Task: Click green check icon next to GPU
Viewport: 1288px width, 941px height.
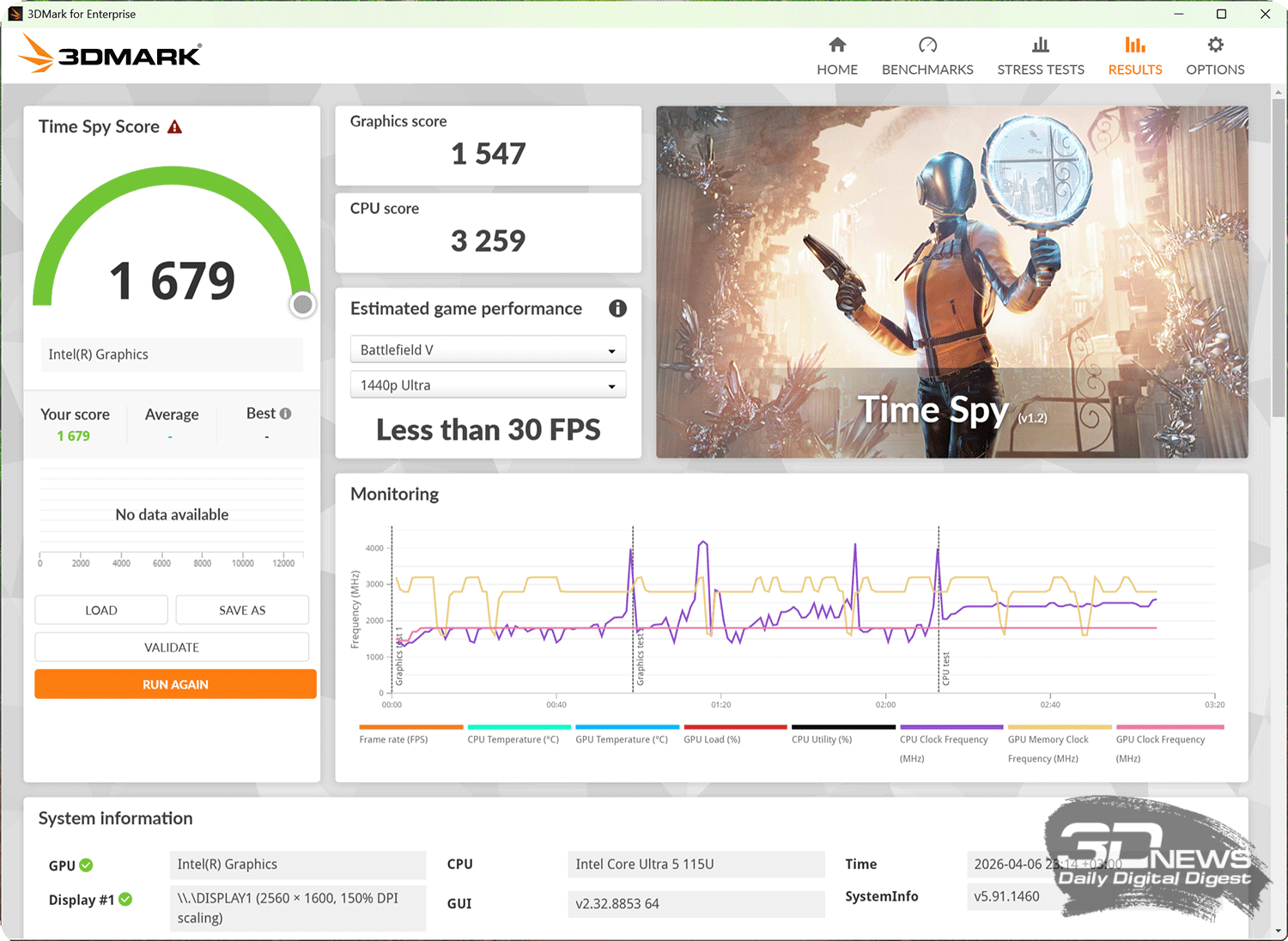Action: pyautogui.click(x=87, y=865)
